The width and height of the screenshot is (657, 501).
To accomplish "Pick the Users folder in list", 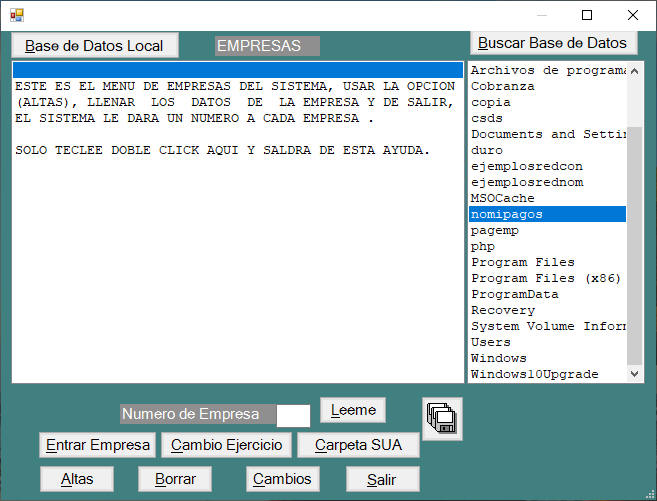I will point(491,342).
